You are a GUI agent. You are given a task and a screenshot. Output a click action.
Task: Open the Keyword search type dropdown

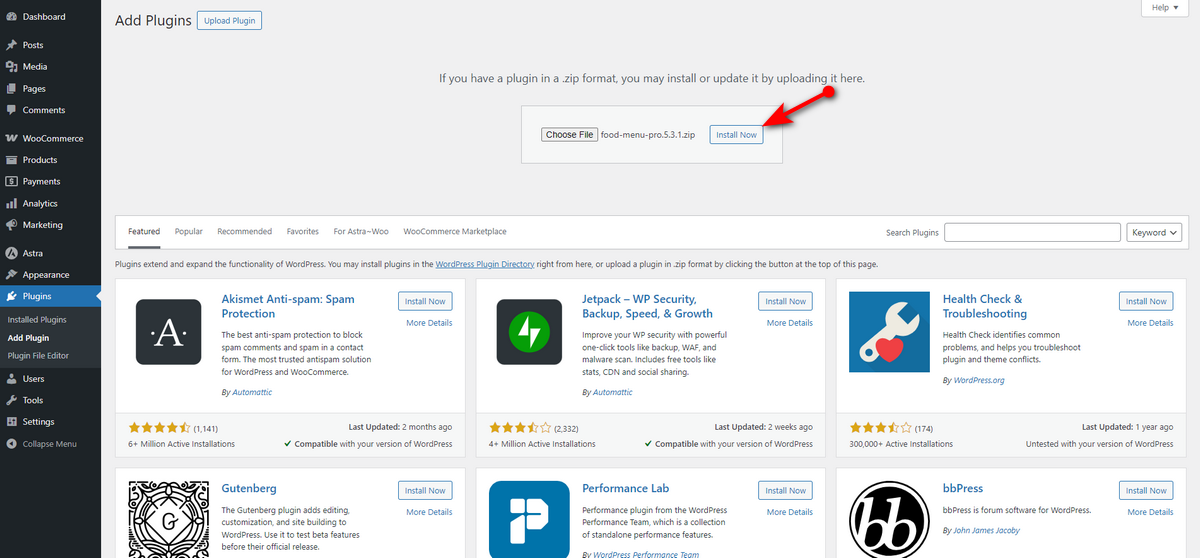point(1154,232)
